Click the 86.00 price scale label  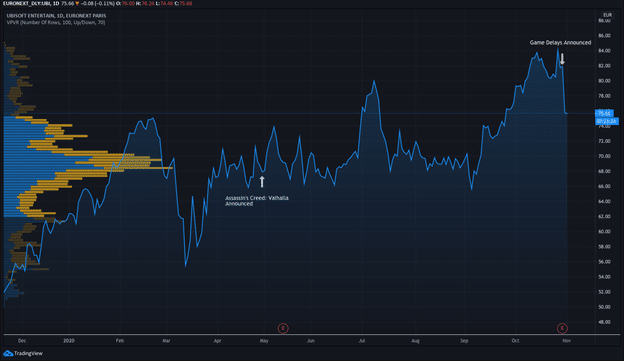[604, 35]
